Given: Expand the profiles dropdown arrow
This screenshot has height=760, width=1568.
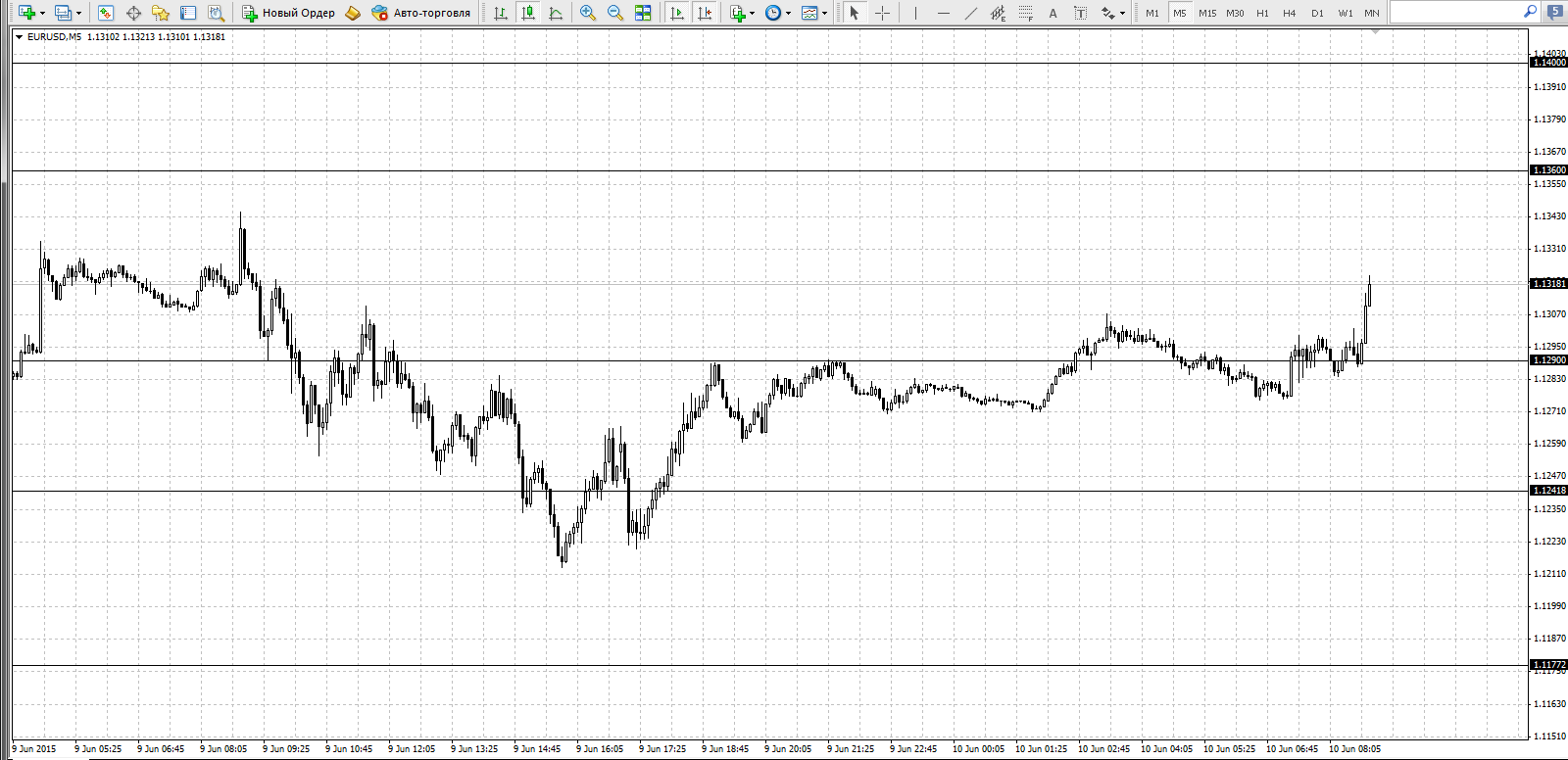Looking at the screenshot, I should (x=78, y=13).
